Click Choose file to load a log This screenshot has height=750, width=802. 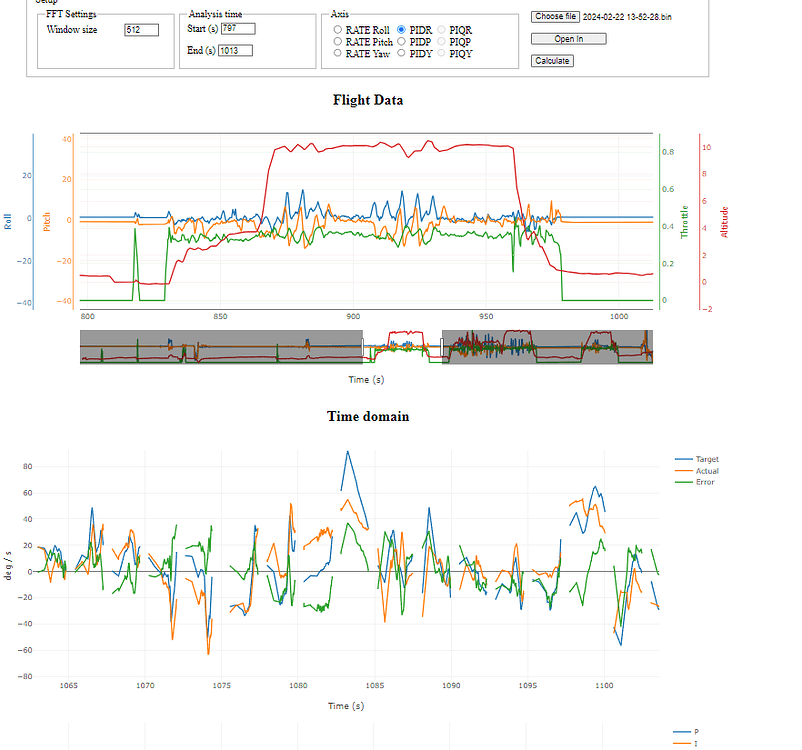557,17
